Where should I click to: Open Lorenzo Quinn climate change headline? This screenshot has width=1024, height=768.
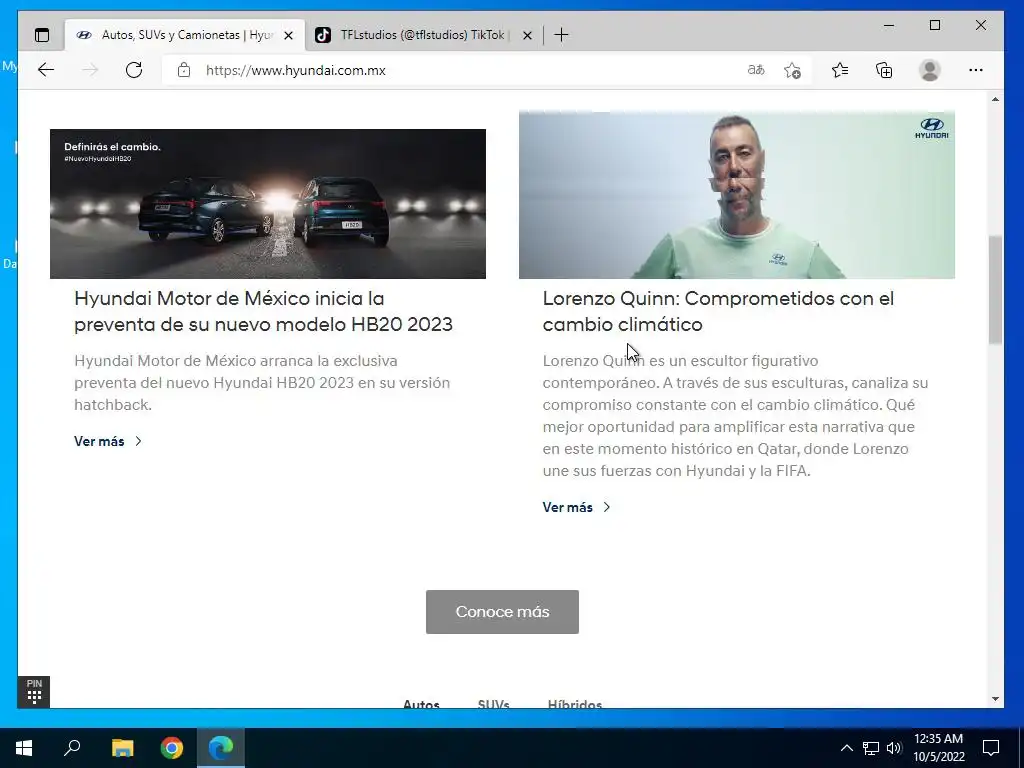click(718, 312)
